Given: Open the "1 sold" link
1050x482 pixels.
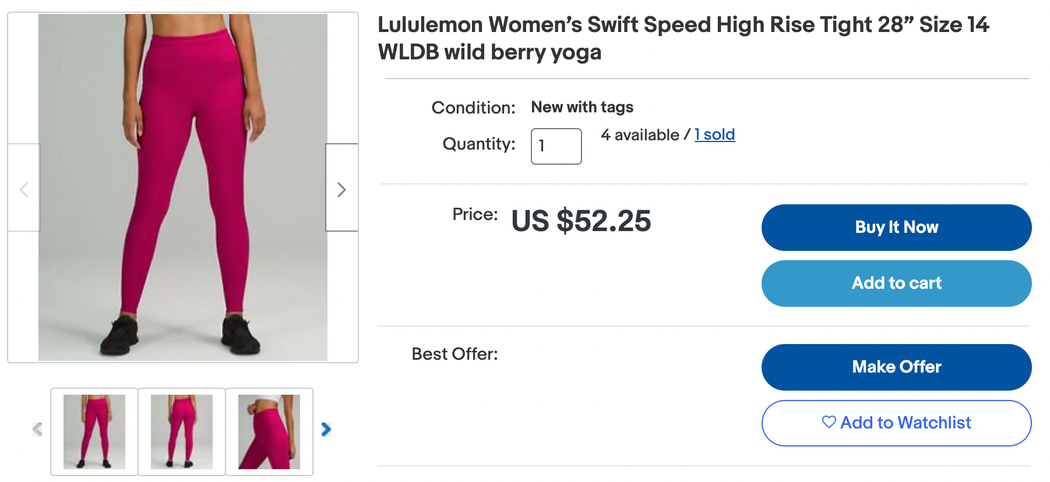Looking at the screenshot, I should tap(715, 135).
